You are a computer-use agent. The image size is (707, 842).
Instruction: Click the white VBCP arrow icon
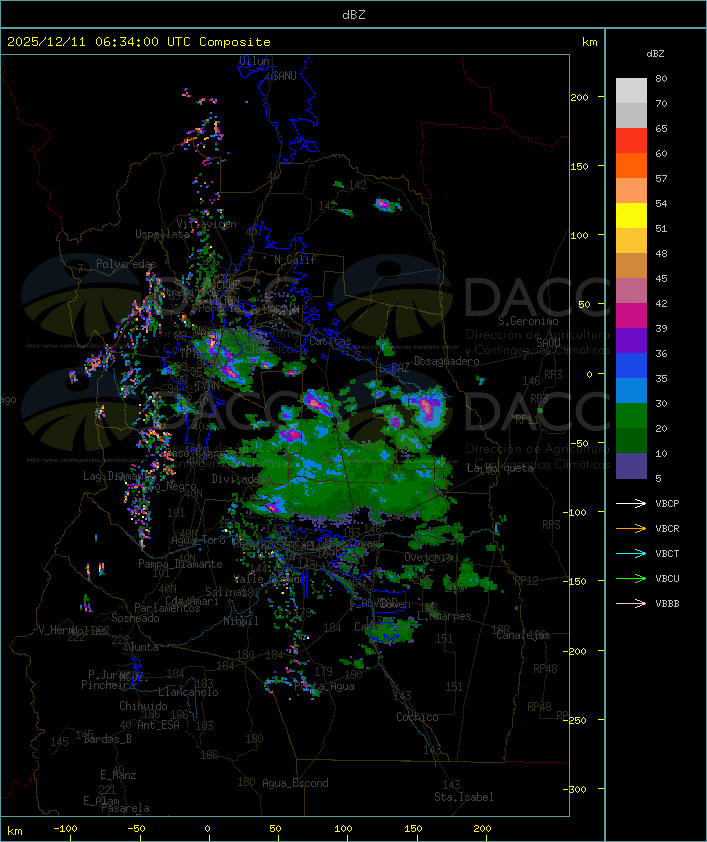(631, 503)
